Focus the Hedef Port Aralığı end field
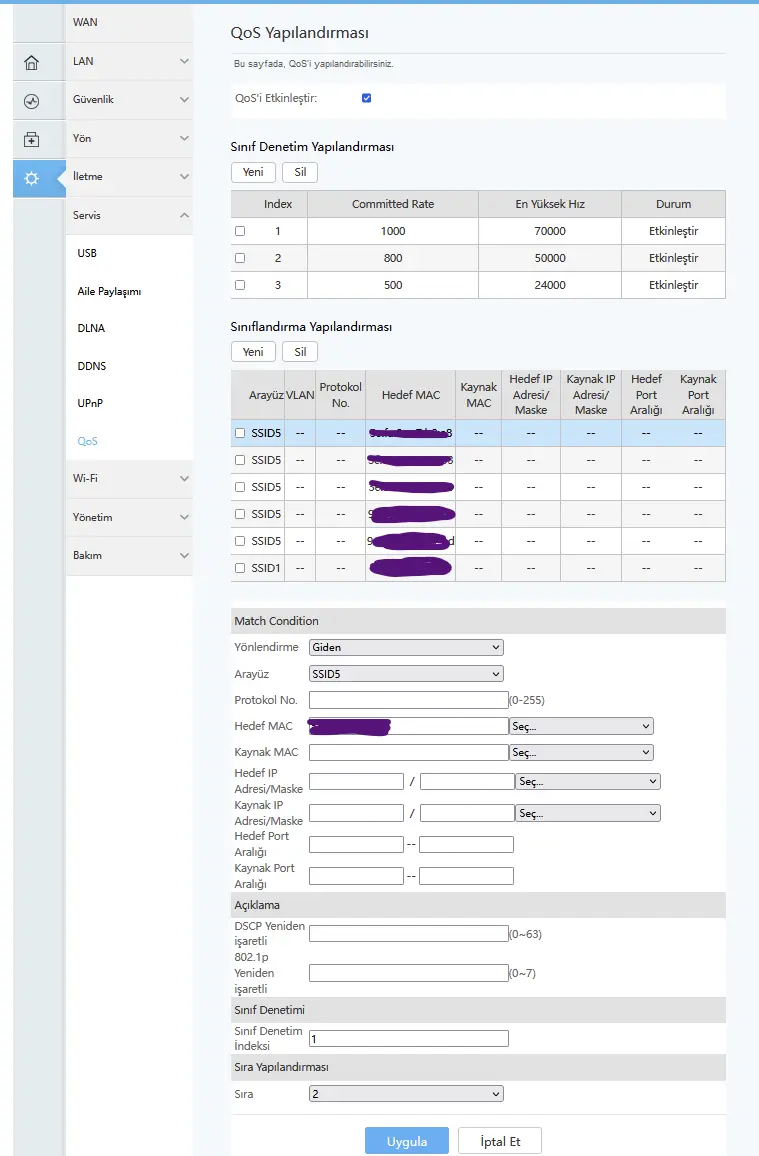Screen dimensions: 759x1156 466,845
